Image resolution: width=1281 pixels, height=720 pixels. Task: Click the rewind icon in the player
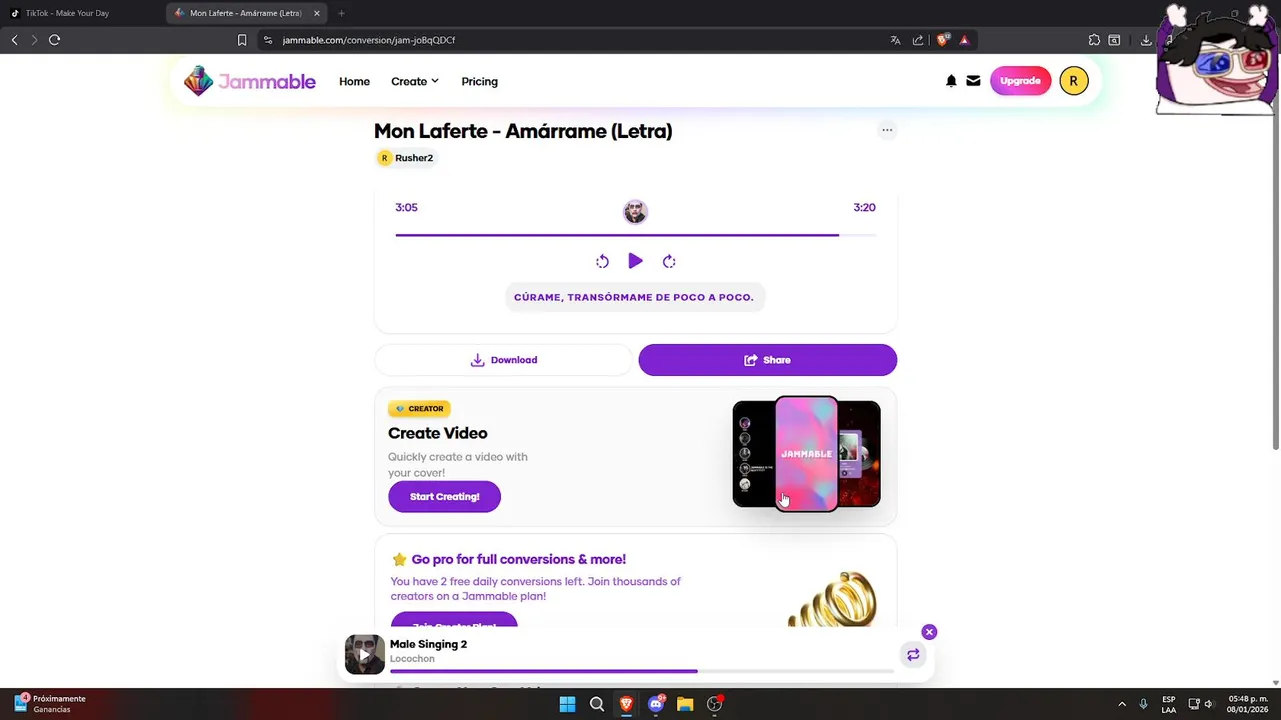tap(602, 261)
